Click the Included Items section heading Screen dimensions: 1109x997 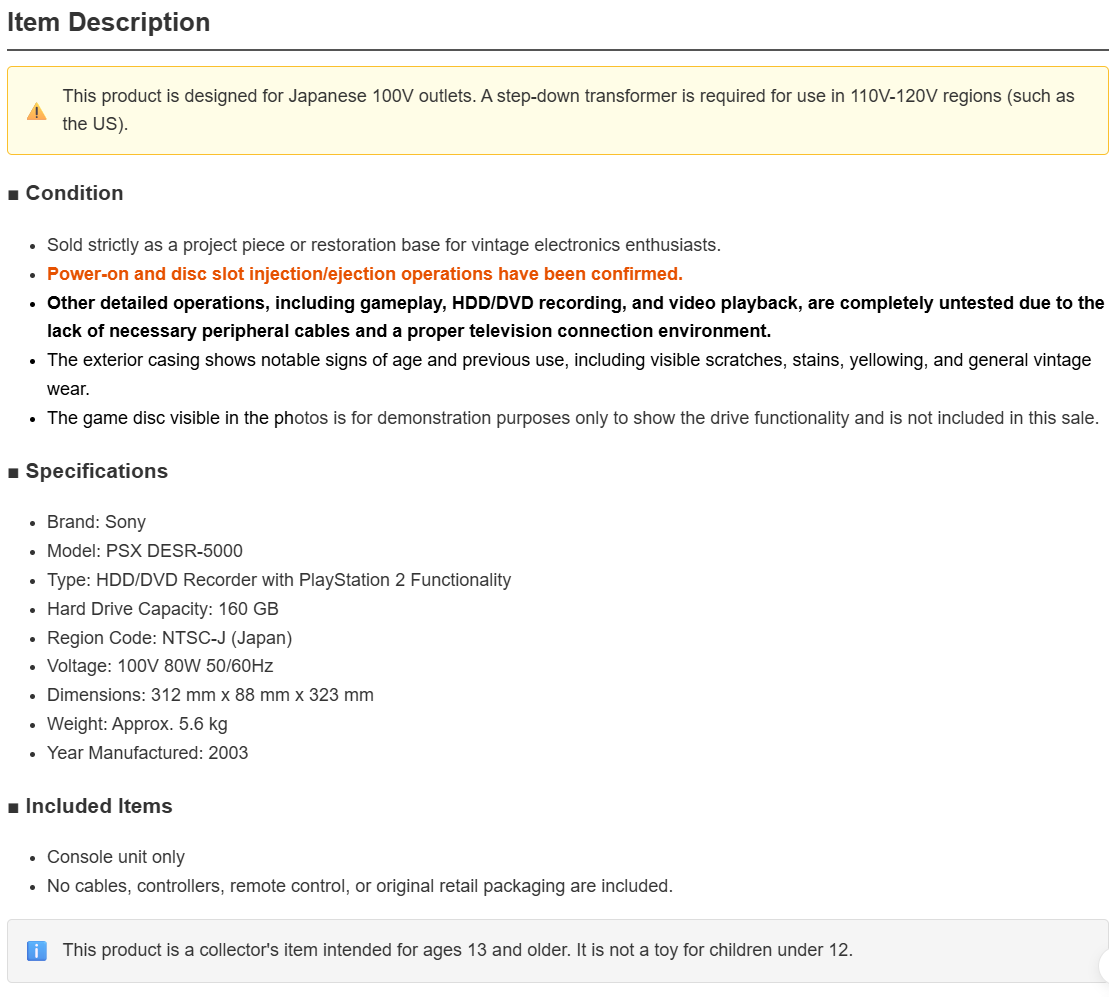(99, 806)
